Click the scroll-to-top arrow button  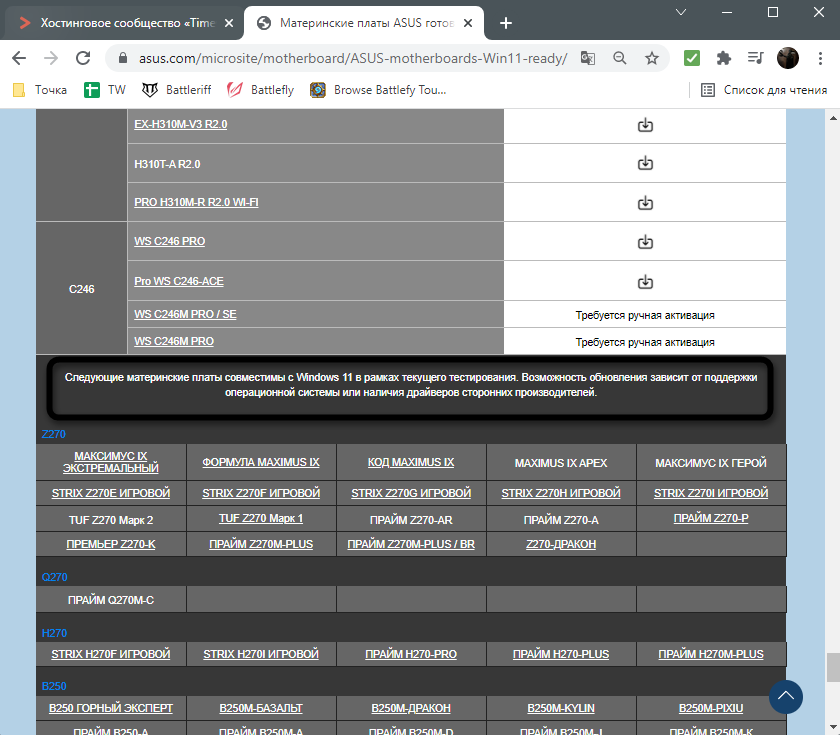point(786,696)
